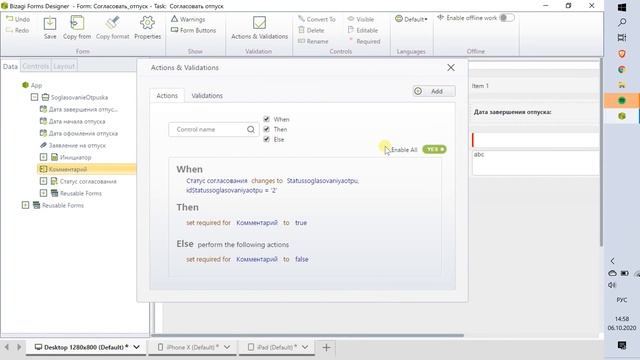Click Комментарий link in Else clause
The width and height of the screenshot is (640, 360).
point(257,259)
